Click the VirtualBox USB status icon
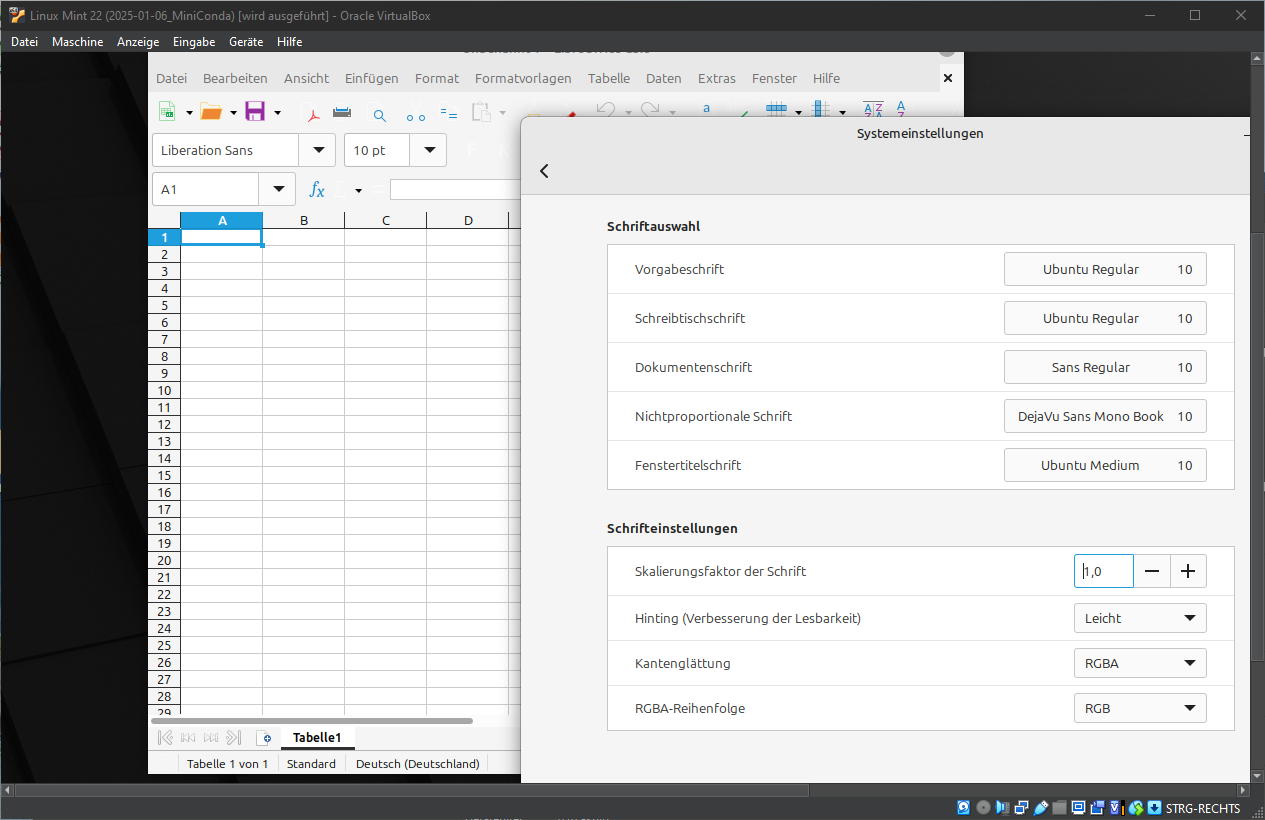This screenshot has width=1265, height=820. 1041,808
